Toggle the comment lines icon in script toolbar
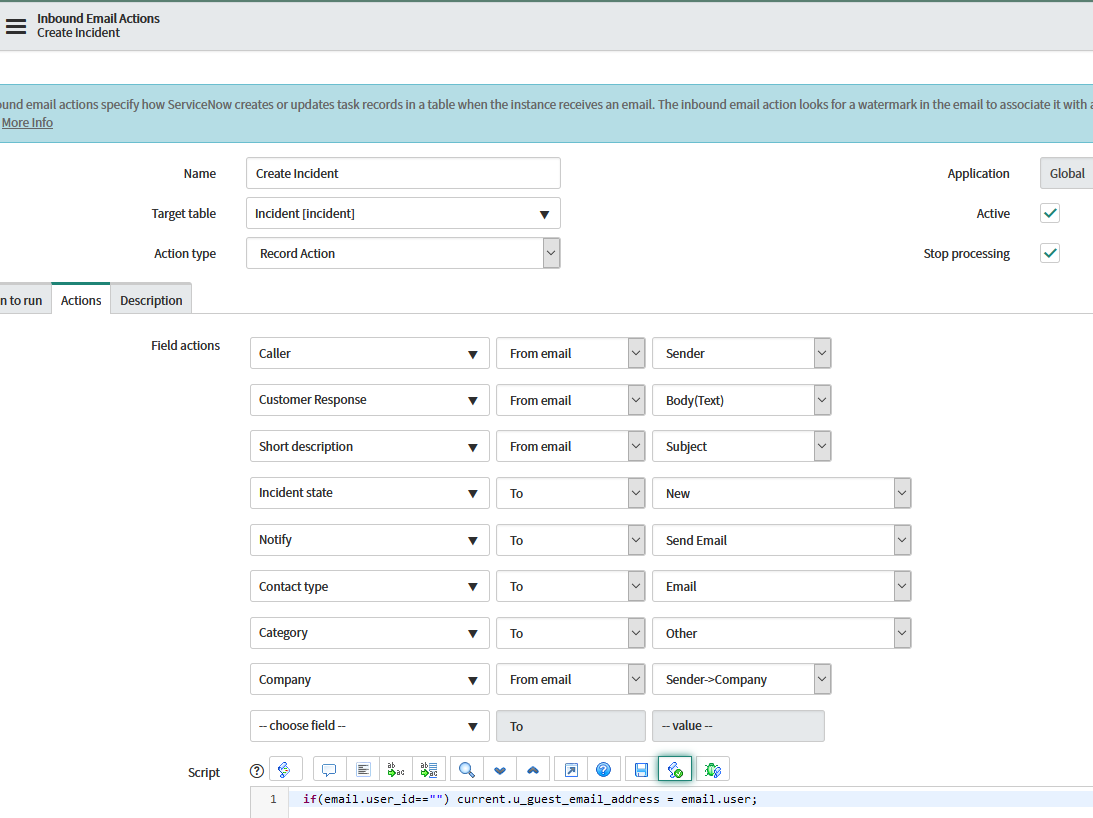 (329, 768)
